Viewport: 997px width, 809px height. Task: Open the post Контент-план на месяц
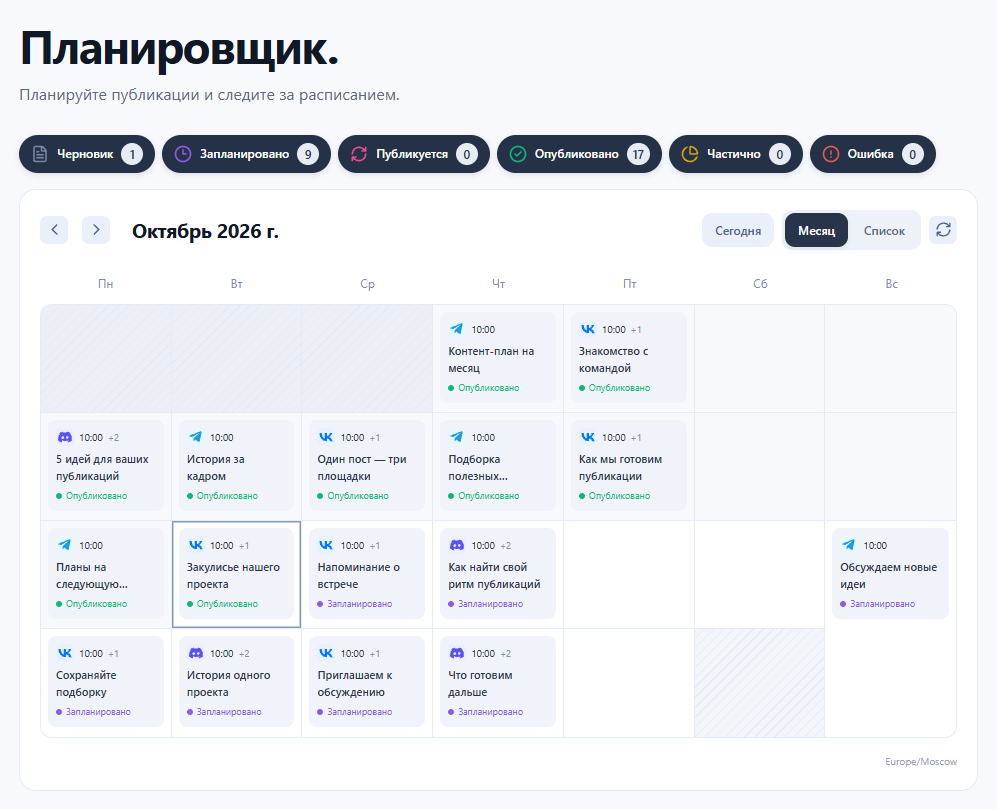(x=498, y=357)
